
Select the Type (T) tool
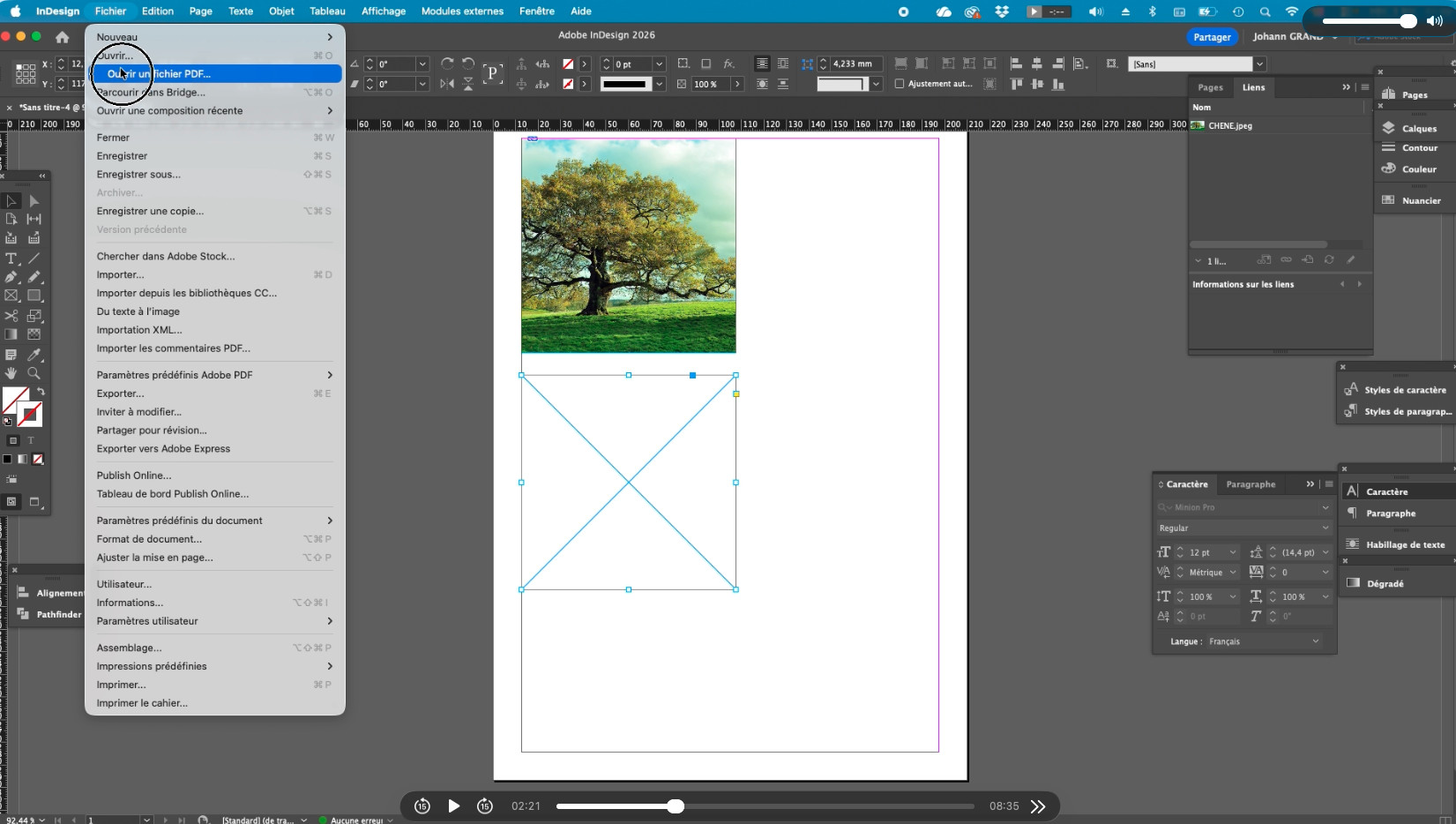pos(11,258)
